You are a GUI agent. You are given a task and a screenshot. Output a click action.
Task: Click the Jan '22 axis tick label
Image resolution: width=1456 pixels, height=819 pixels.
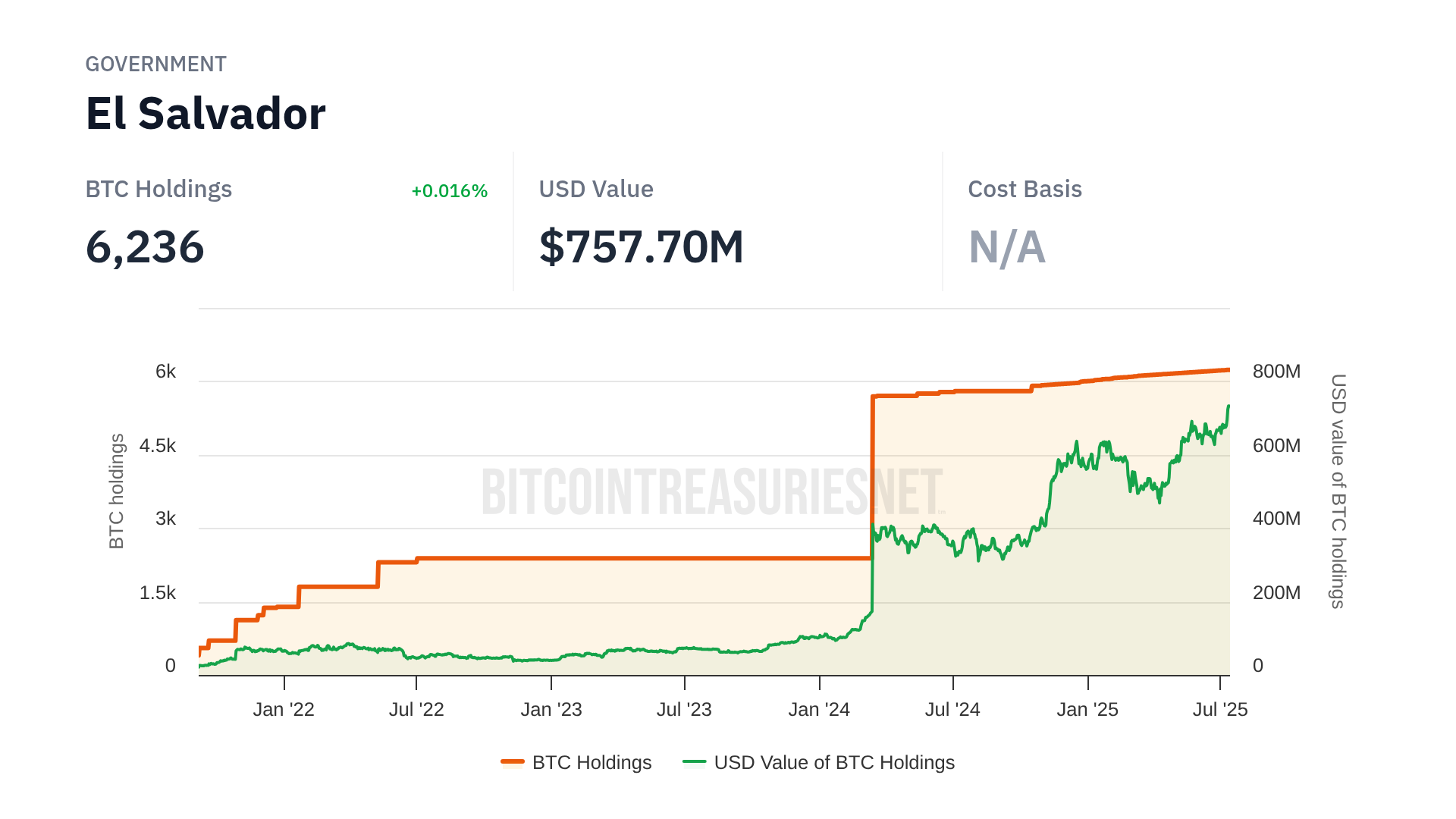(284, 709)
